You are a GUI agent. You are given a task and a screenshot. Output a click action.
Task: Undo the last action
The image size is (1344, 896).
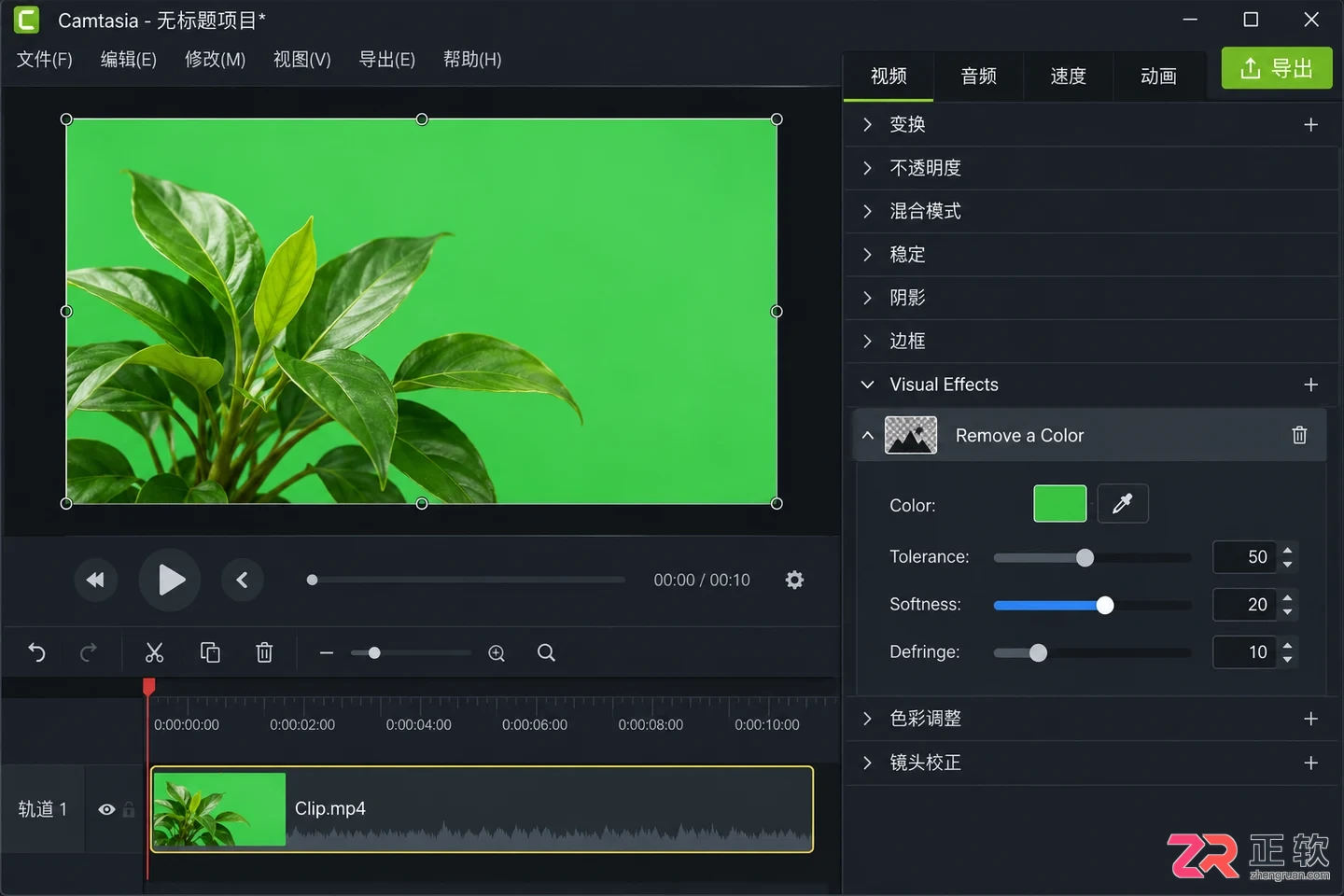coord(36,652)
